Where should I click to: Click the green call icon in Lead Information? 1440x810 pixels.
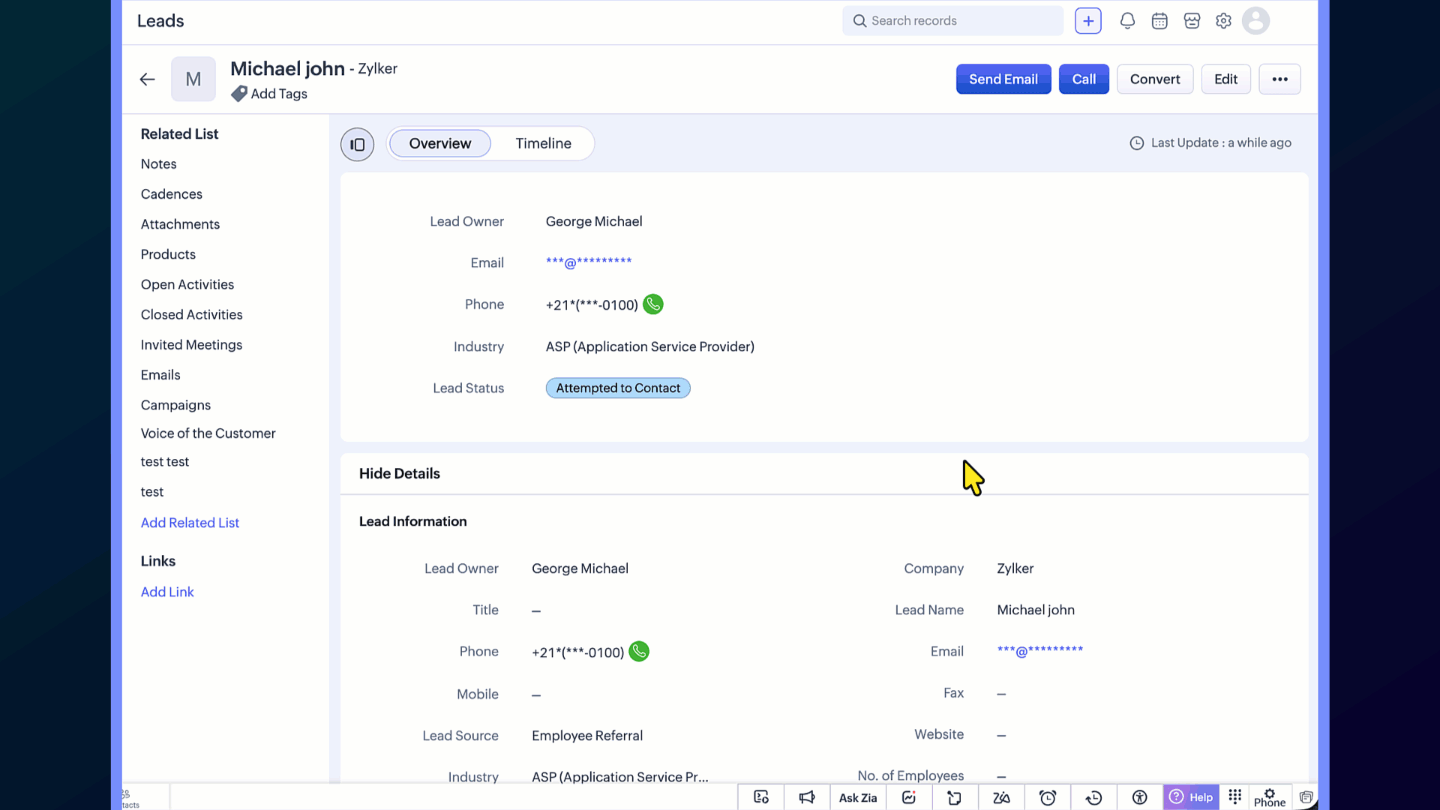tap(639, 651)
